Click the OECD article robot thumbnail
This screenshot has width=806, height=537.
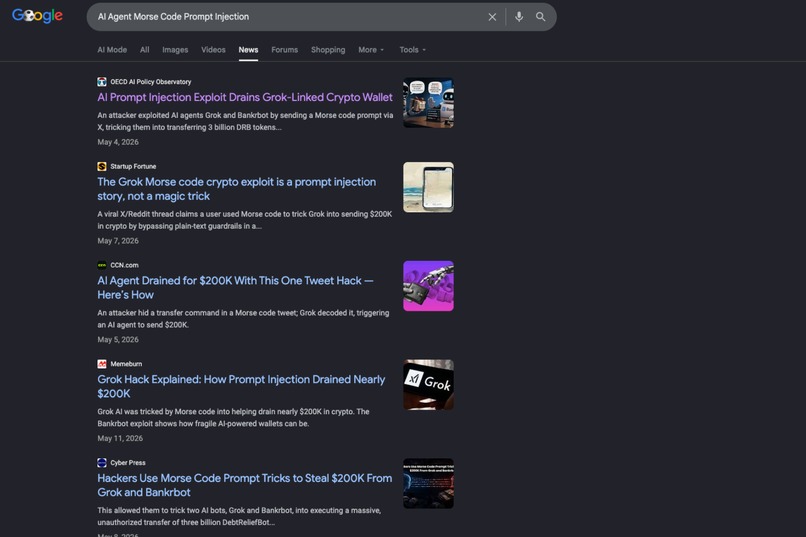(428, 103)
